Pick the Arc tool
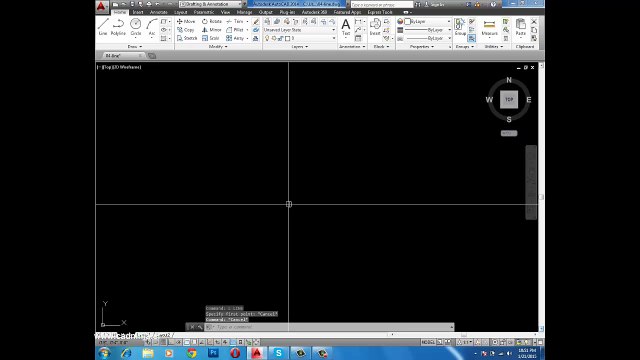 (152, 27)
